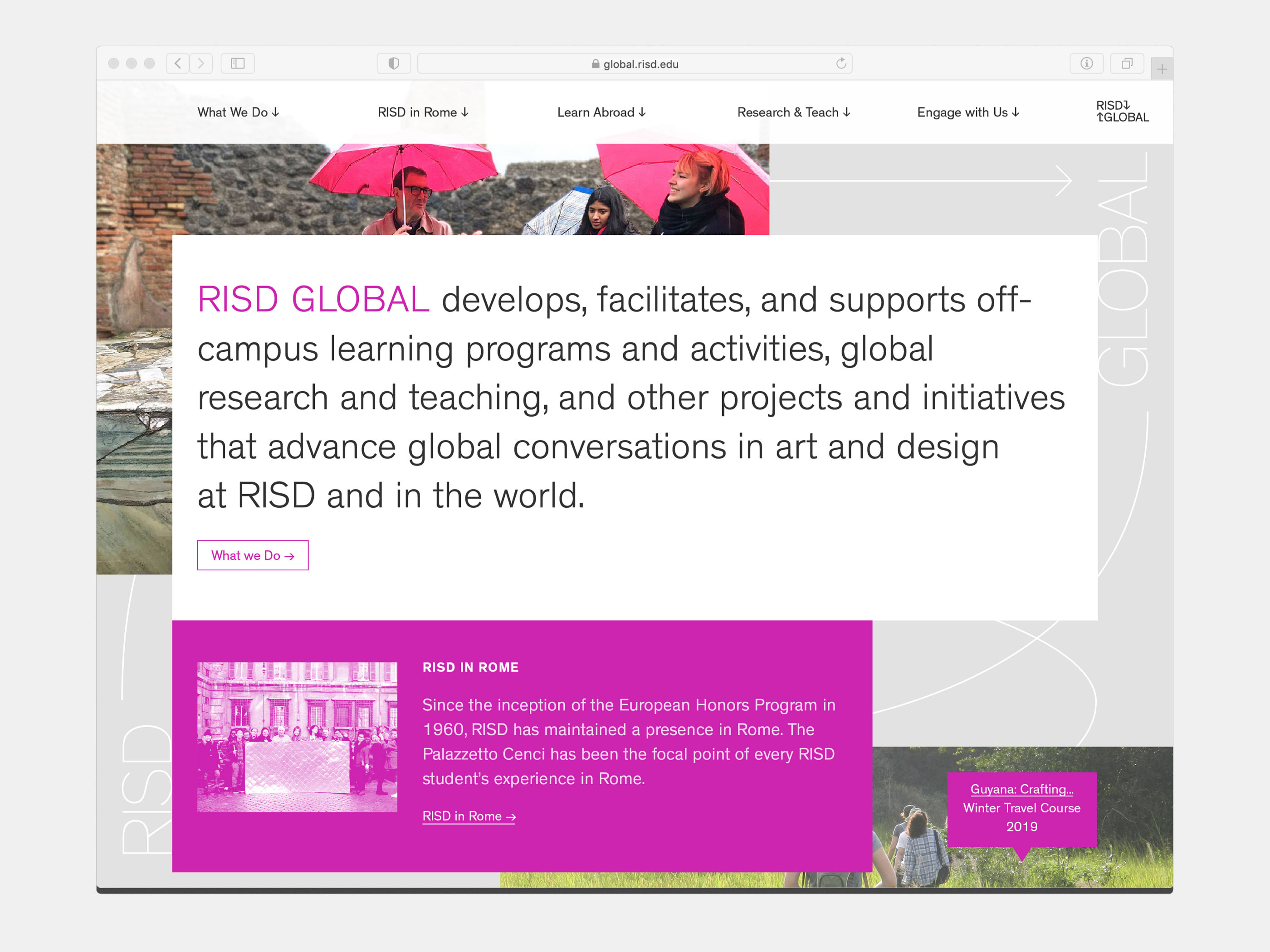Click the address bar showing global.risd.edu
The height and width of the screenshot is (952, 1270).
point(635,63)
